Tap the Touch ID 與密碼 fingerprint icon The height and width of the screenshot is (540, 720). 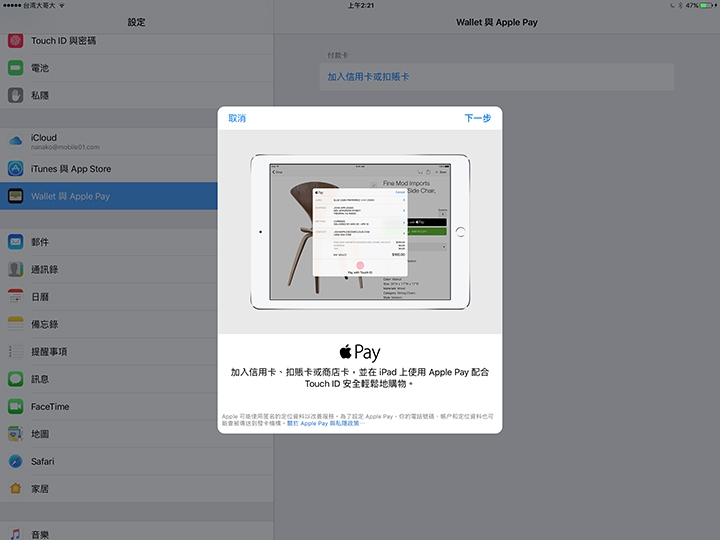(x=16, y=41)
